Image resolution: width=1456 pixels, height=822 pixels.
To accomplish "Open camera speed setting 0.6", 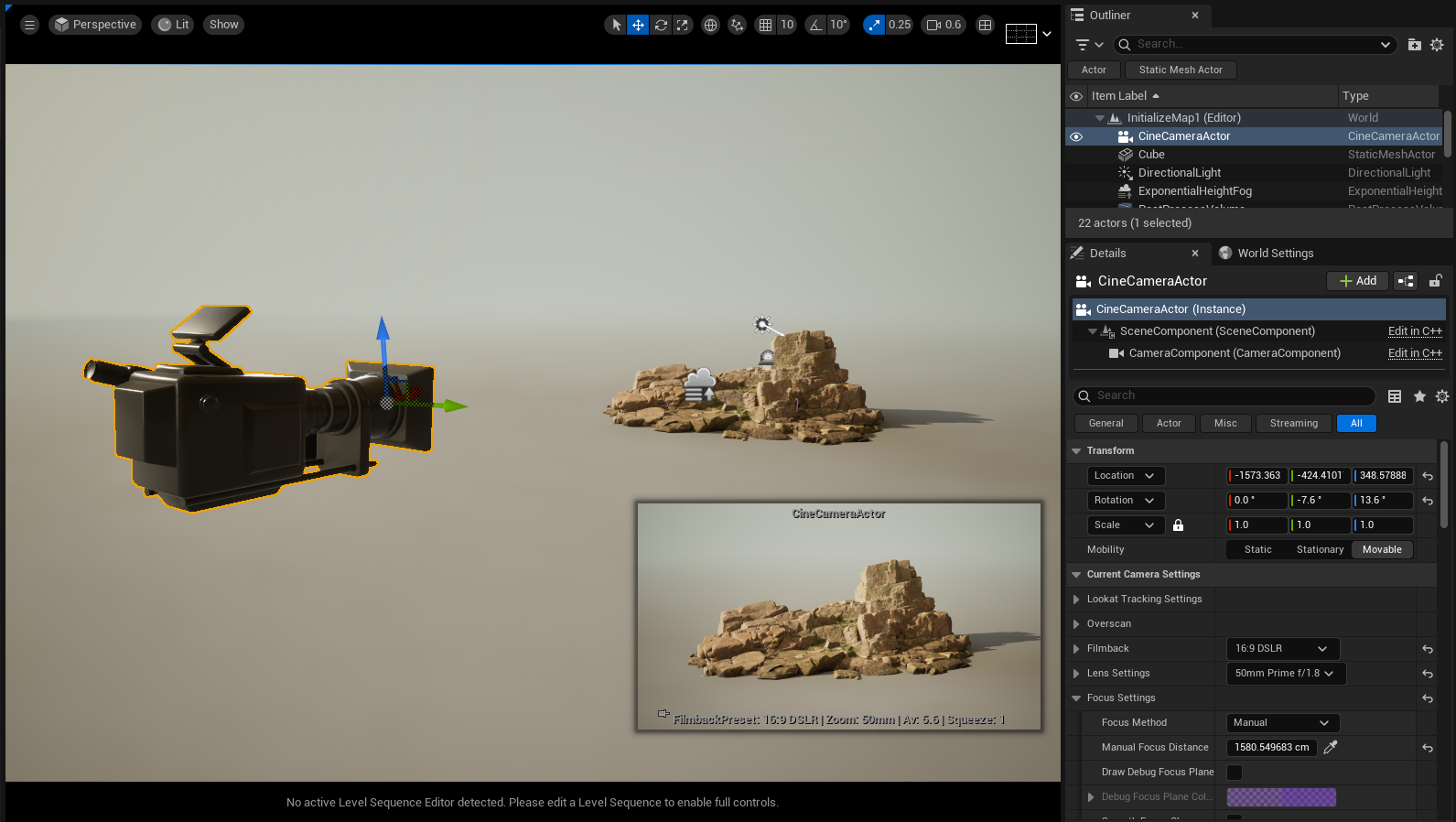I will pos(944,25).
